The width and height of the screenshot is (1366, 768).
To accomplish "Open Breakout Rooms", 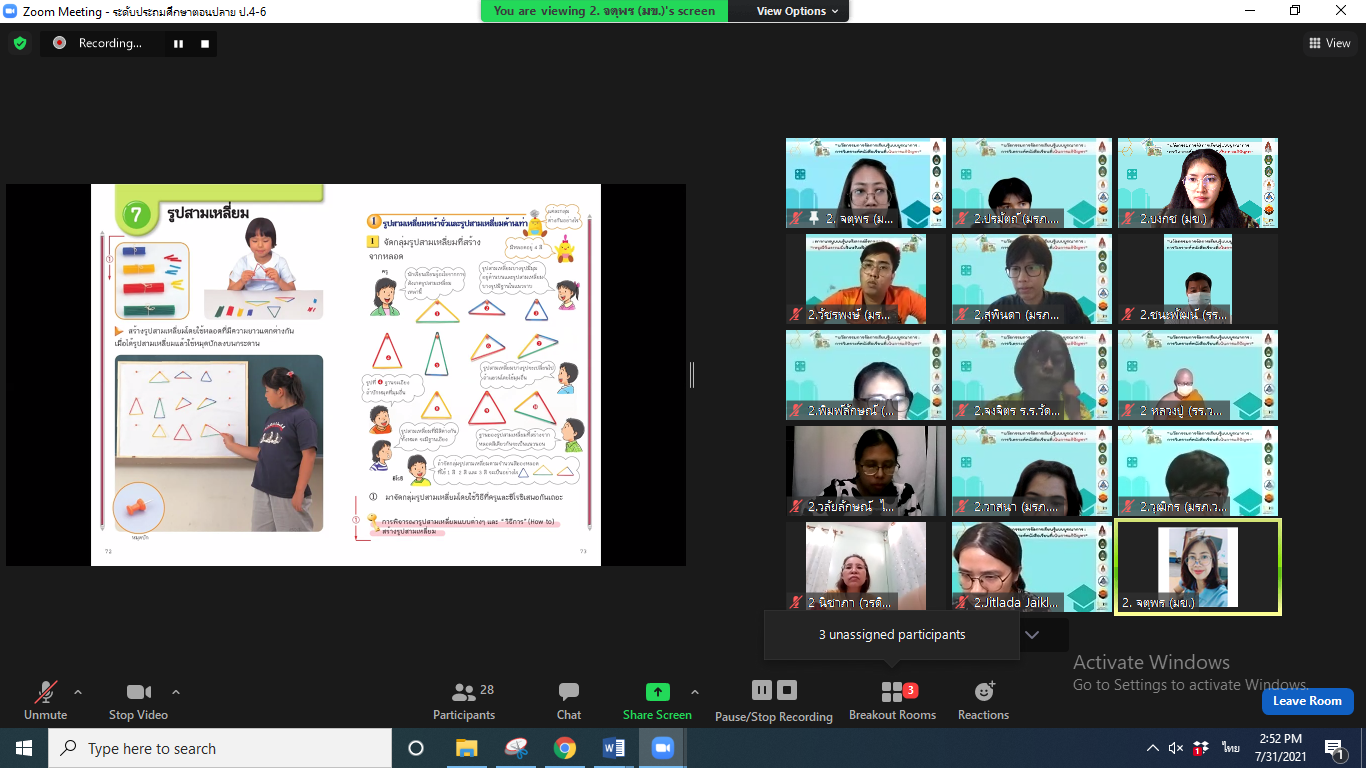I will pyautogui.click(x=892, y=701).
